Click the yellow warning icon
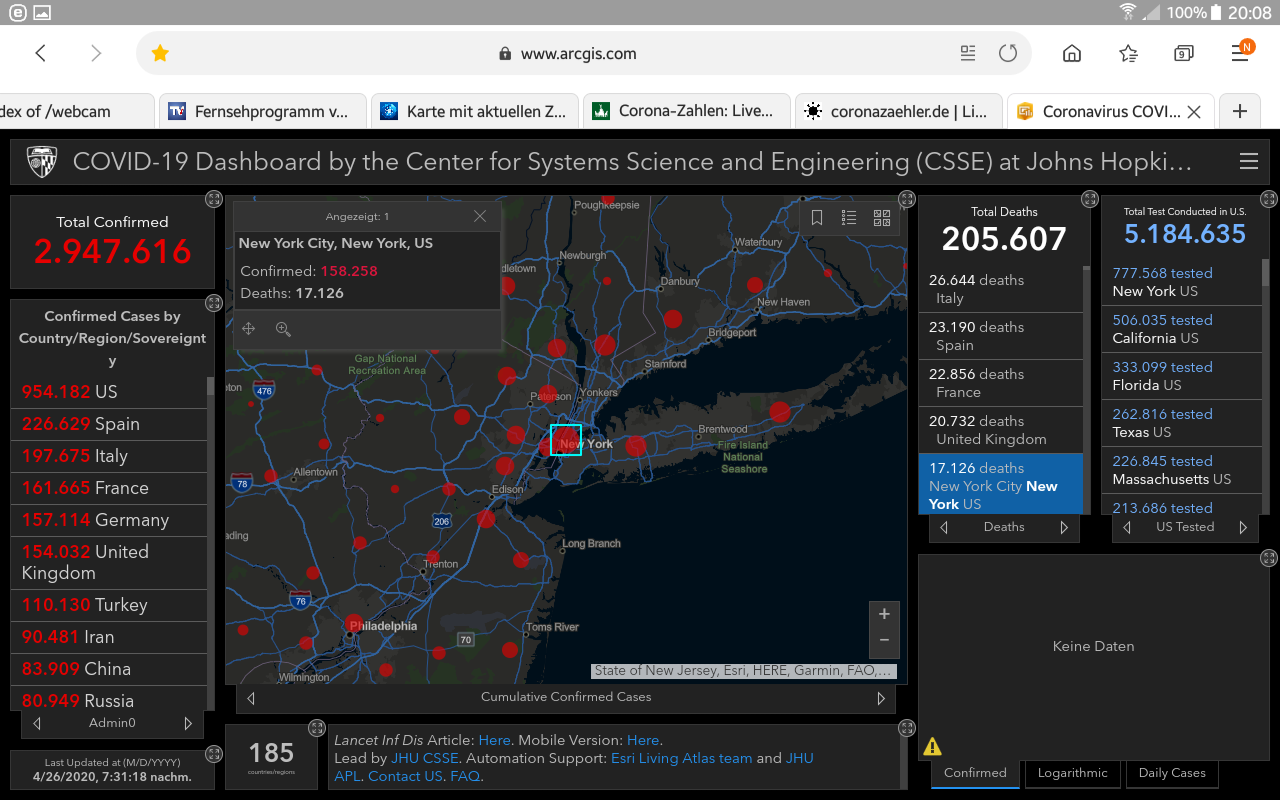This screenshot has height=800, width=1280. click(932, 746)
